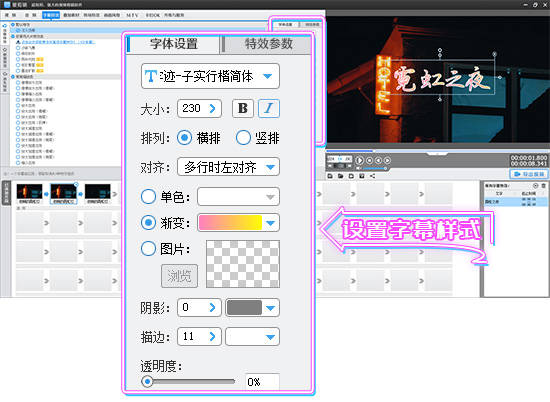Click the save icon below the preview
The height and width of the screenshot is (402, 550).
(330, 176)
